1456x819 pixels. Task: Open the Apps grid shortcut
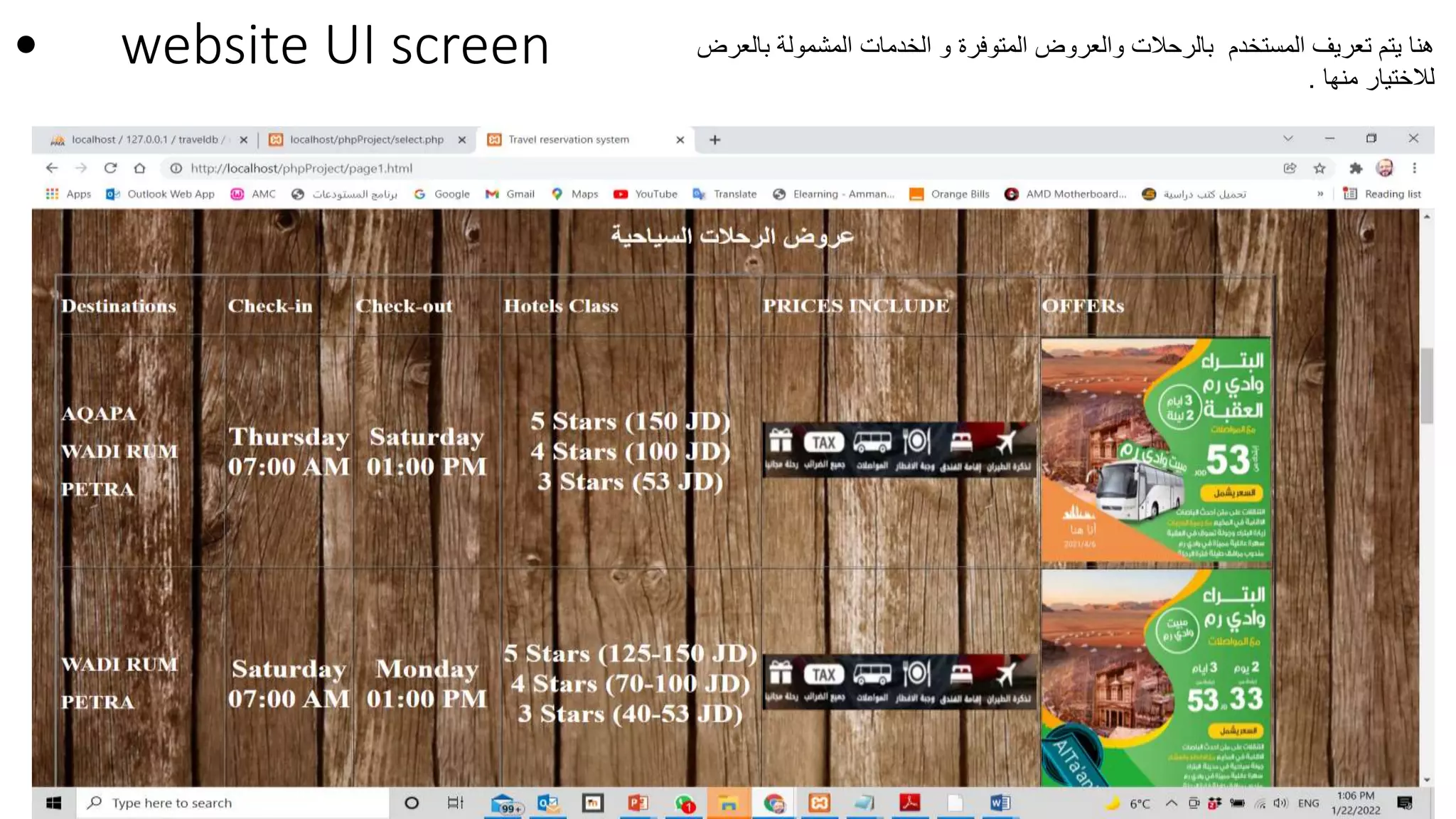pyautogui.click(x=69, y=194)
